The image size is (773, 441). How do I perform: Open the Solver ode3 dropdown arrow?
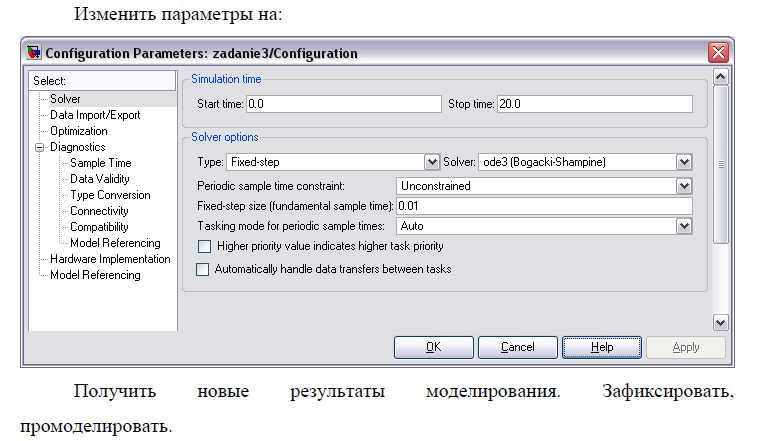[684, 162]
